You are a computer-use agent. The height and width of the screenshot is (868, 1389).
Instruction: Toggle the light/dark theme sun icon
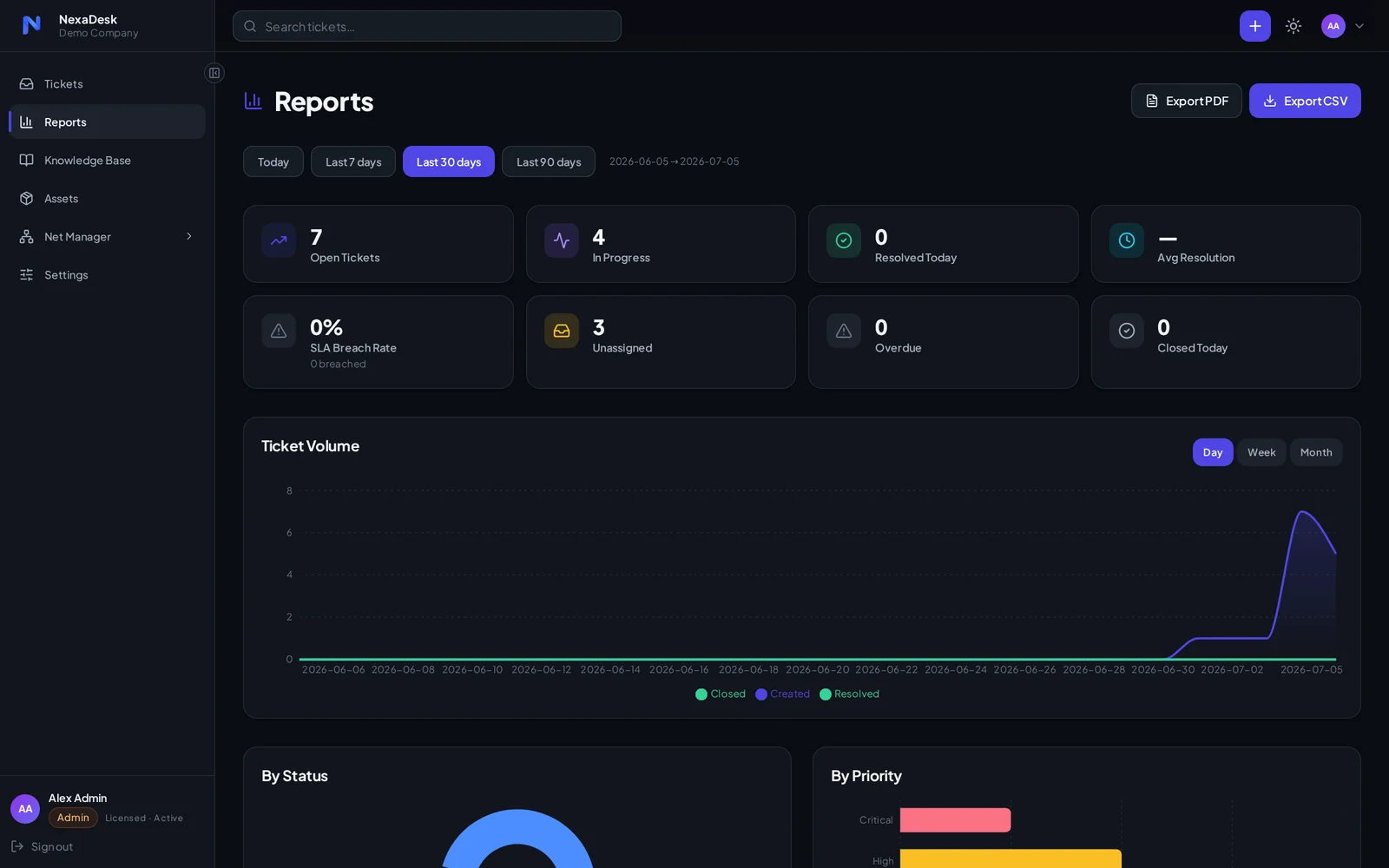point(1294,26)
